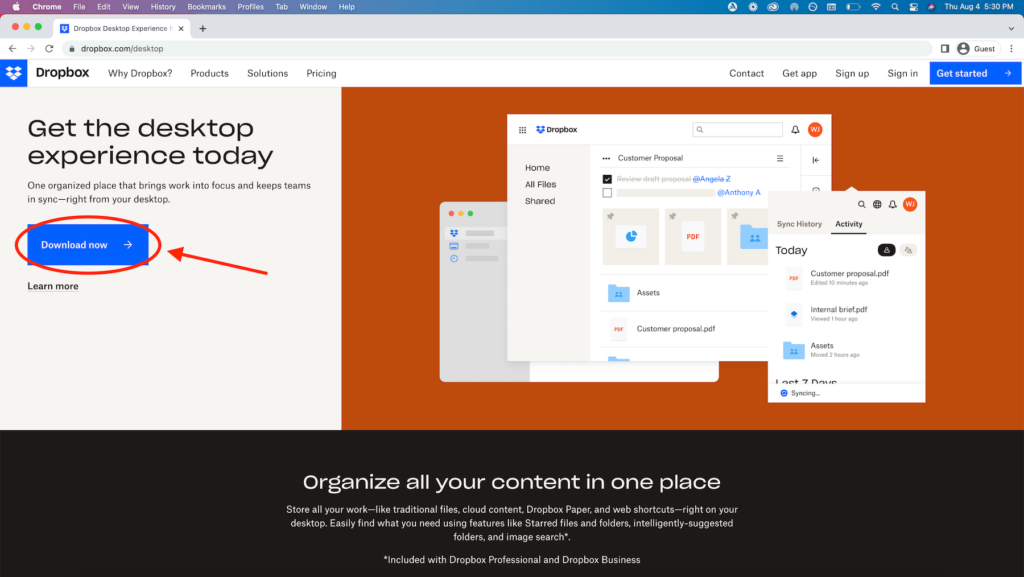Open the Profiles menu in the menu bar
1024x577 pixels.
[x=250, y=7]
